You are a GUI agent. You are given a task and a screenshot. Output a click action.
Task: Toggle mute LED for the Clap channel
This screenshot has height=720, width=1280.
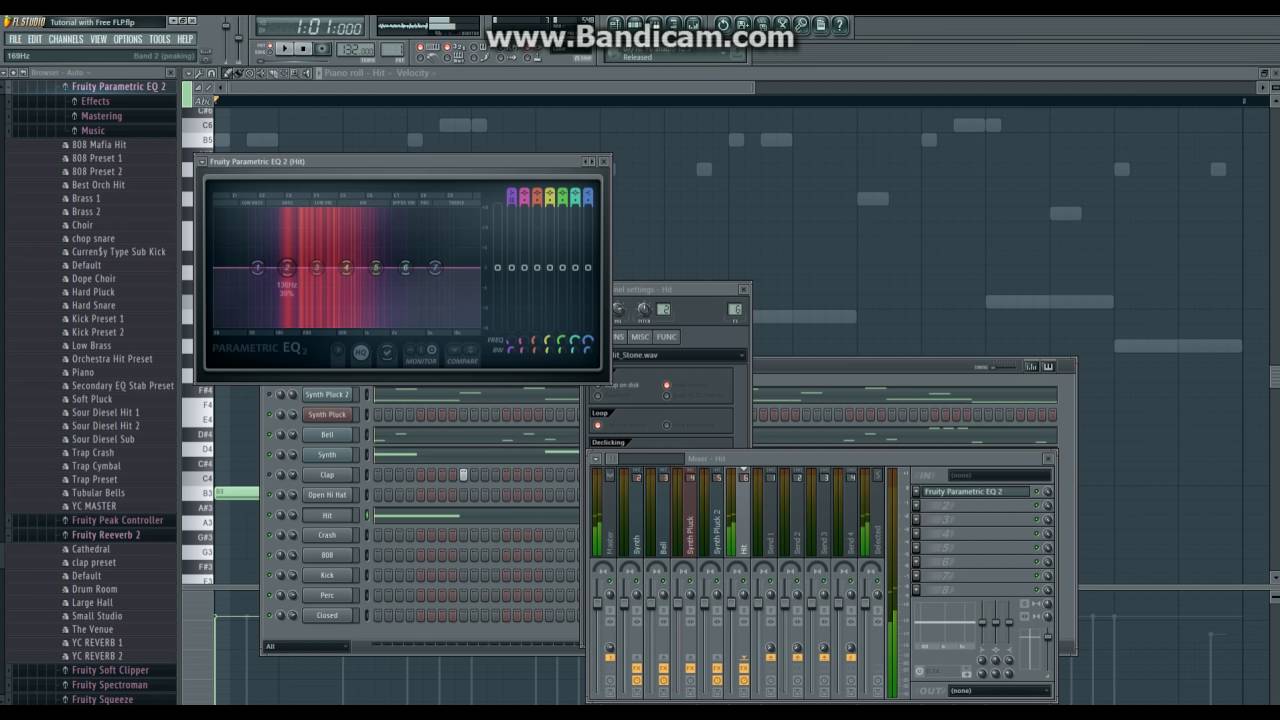click(x=268, y=475)
